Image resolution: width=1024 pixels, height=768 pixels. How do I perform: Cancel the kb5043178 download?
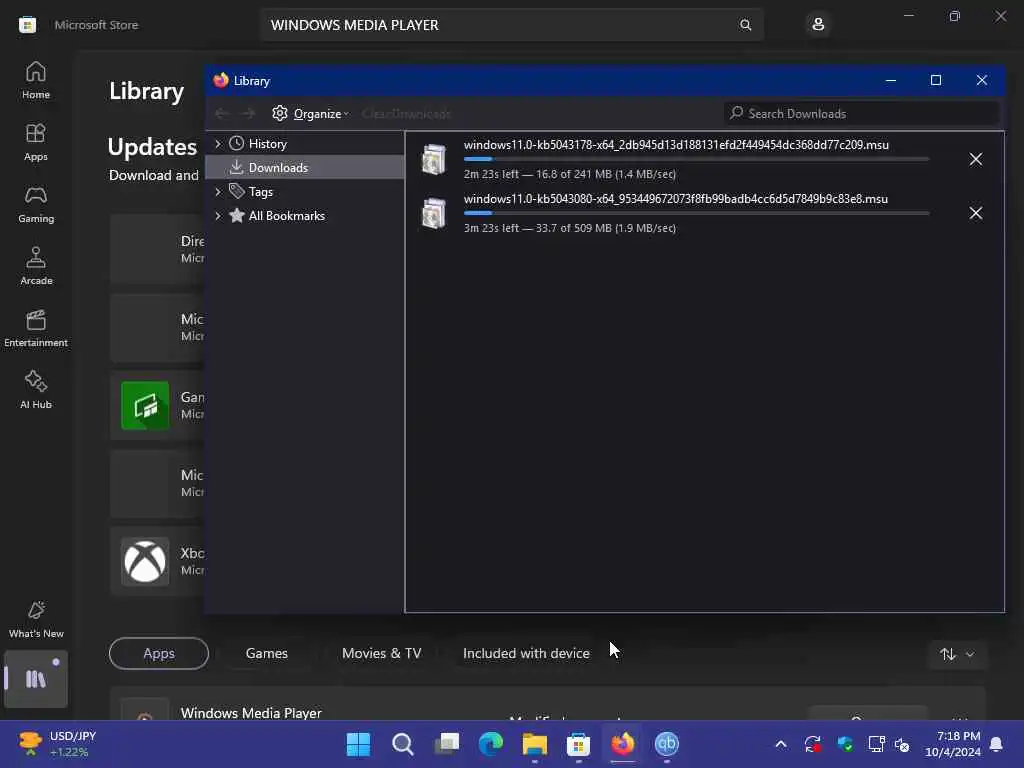point(976,159)
